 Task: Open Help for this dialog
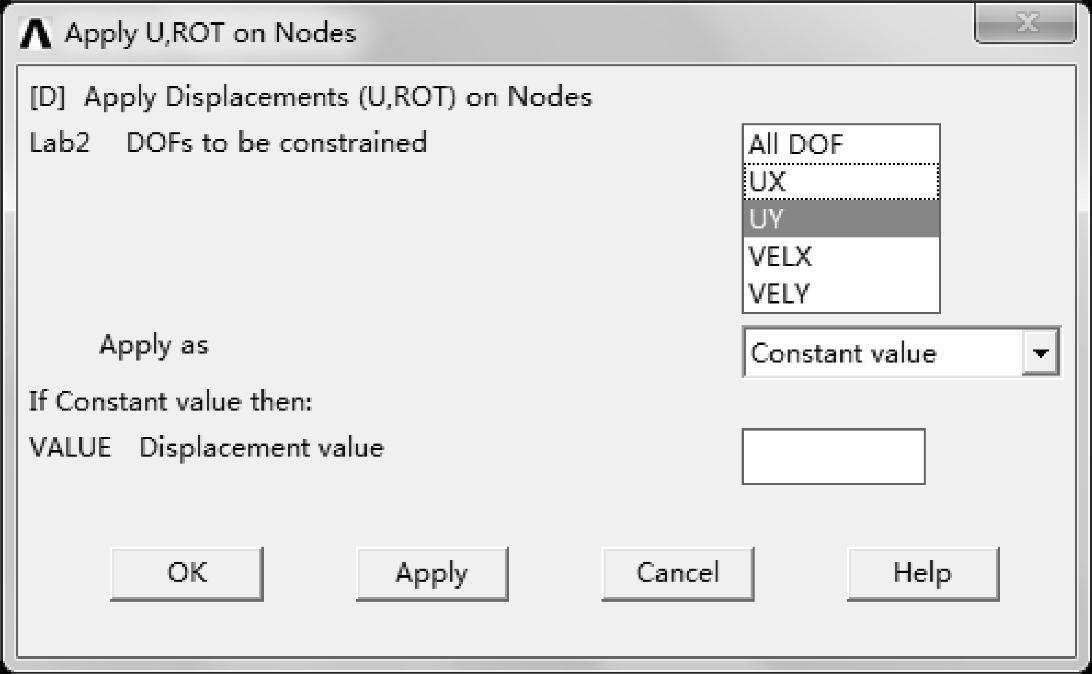point(922,573)
